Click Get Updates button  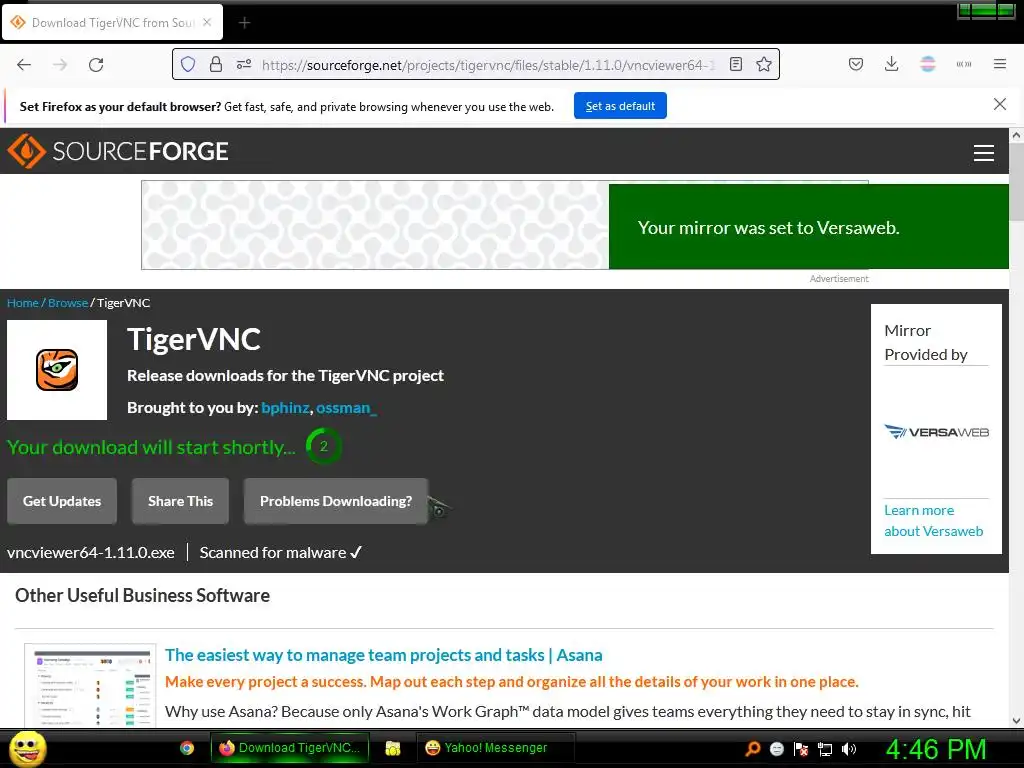62,501
